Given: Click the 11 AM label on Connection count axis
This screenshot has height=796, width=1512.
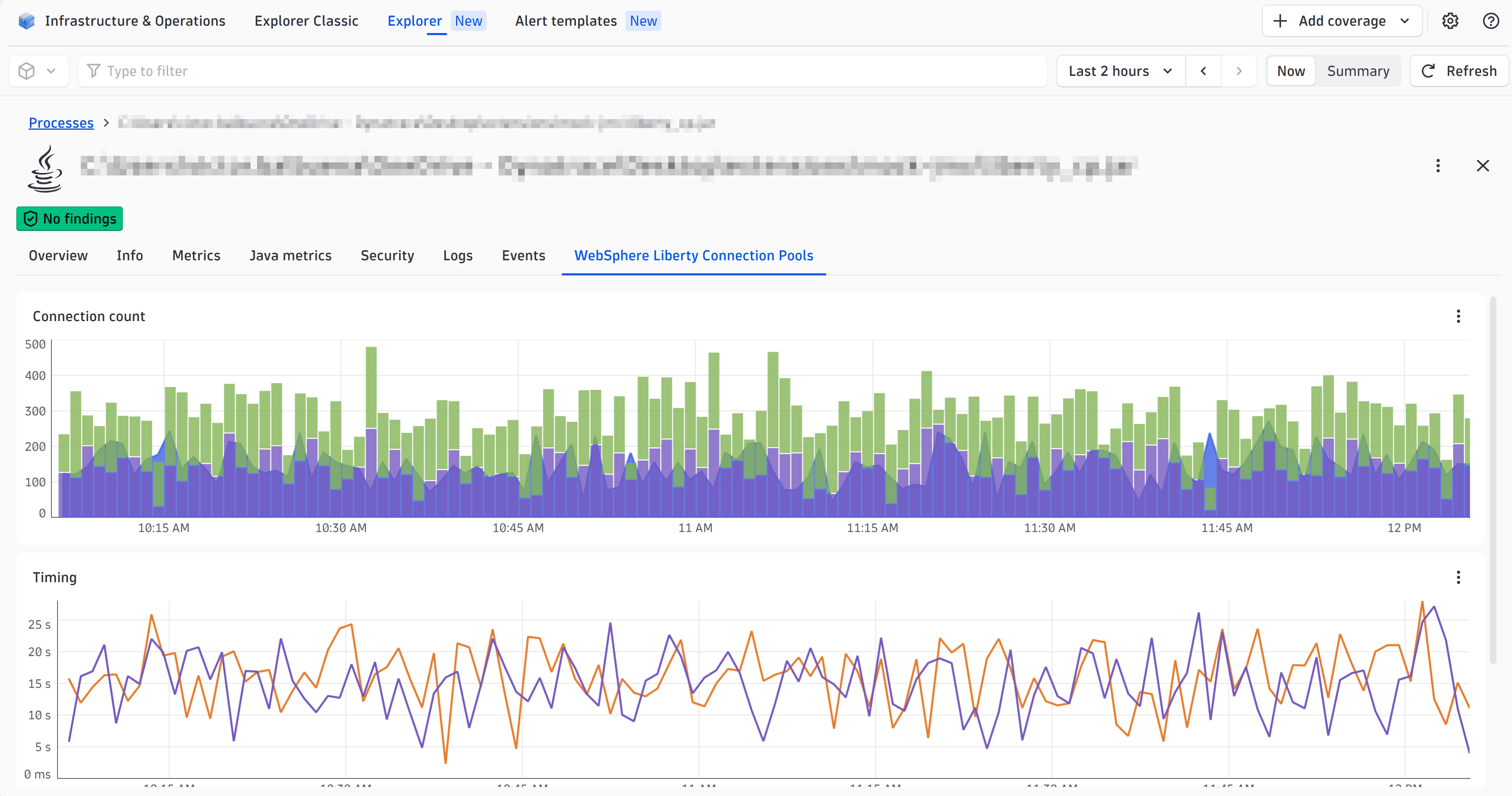Looking at the screenshot, I should 695,528.
